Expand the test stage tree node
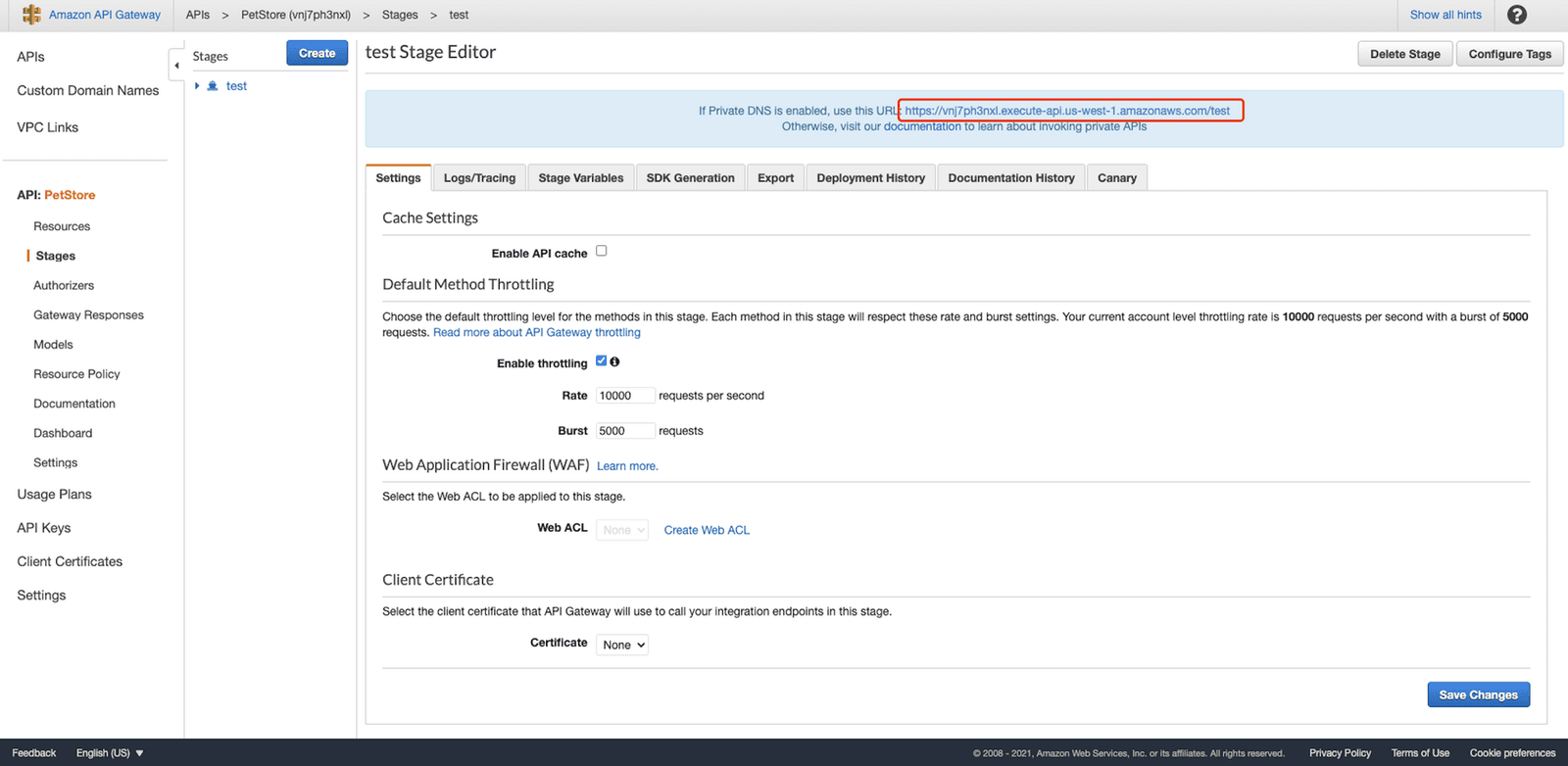This screenshot has width=1568, height=766. (197, 86)
